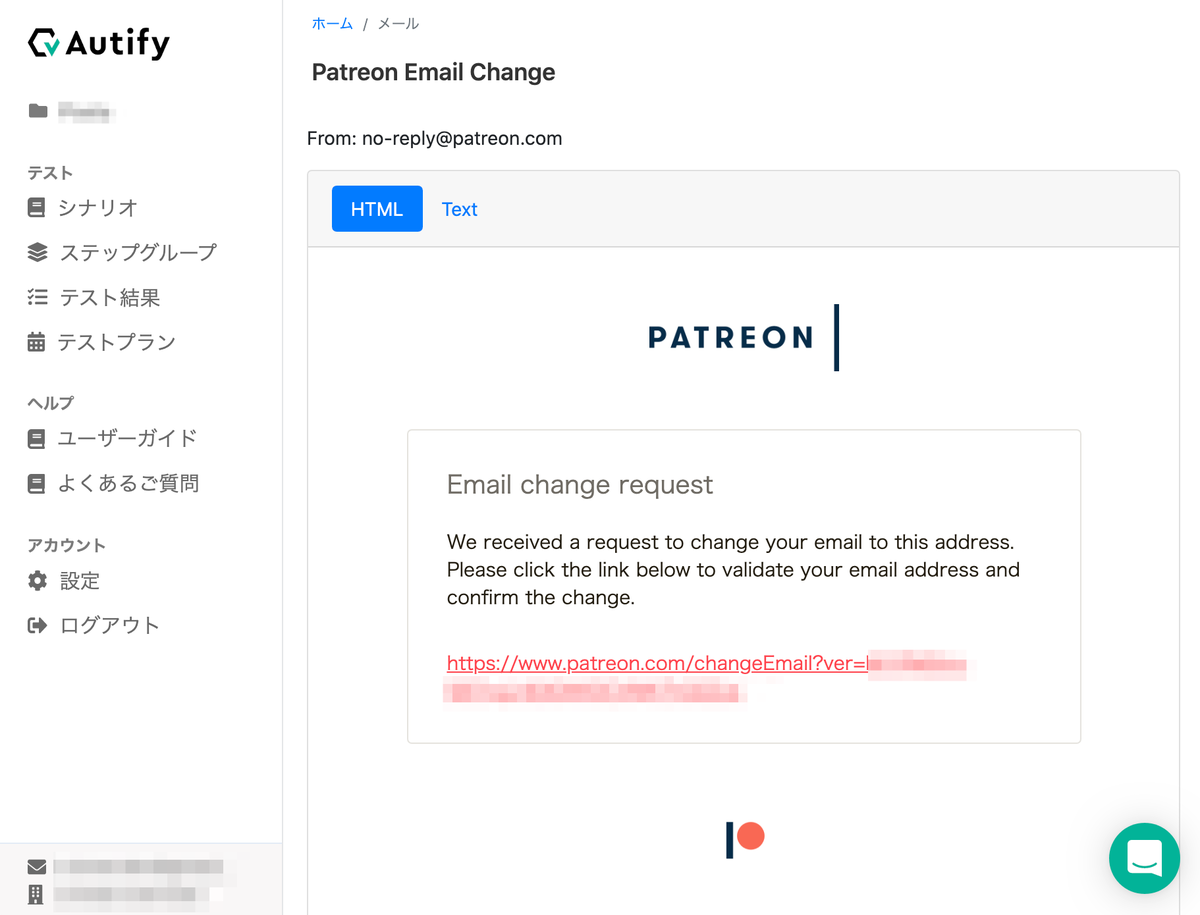Click the ステップグループ layers icon
Image resolution: width=1200 pixels, height=915 pixels.
tap(37, 252)
